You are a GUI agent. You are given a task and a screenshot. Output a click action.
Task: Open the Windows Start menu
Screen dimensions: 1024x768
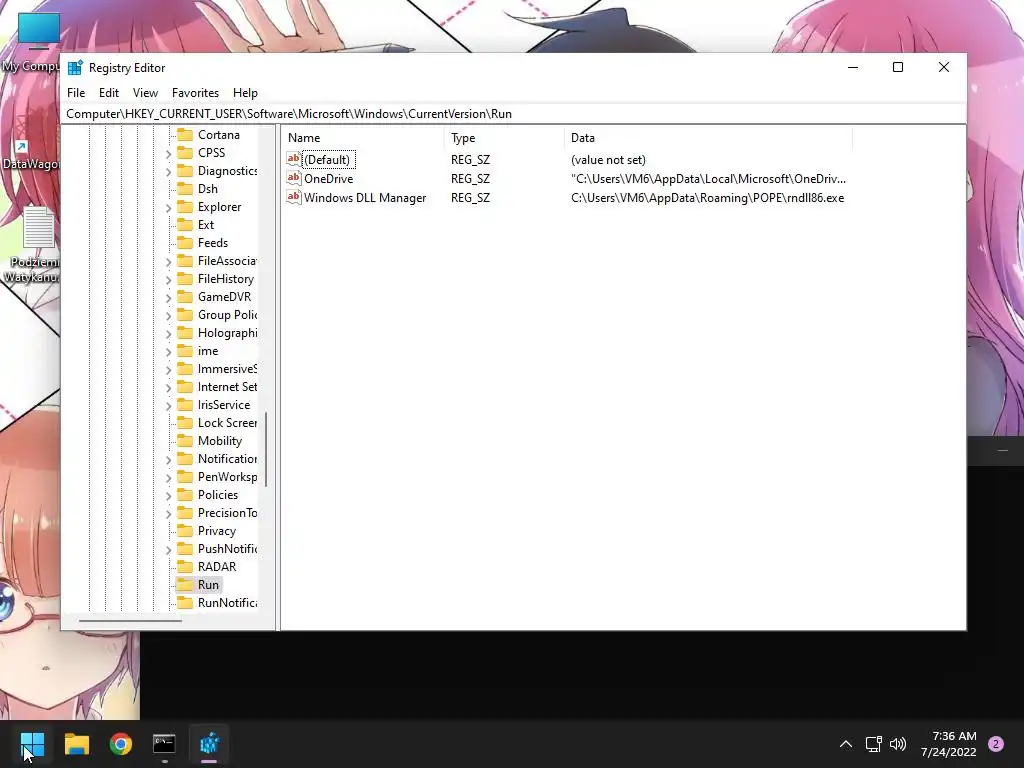coord(32,743)
